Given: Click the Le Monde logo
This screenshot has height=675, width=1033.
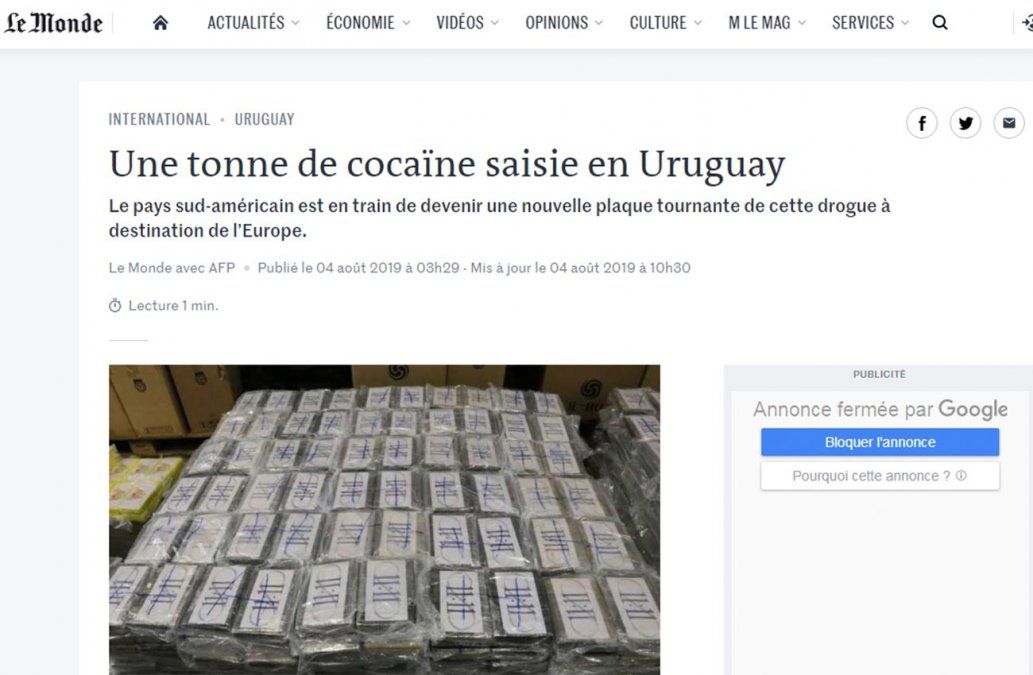Looking at the screenshot, I should click(x=53, y=24).
